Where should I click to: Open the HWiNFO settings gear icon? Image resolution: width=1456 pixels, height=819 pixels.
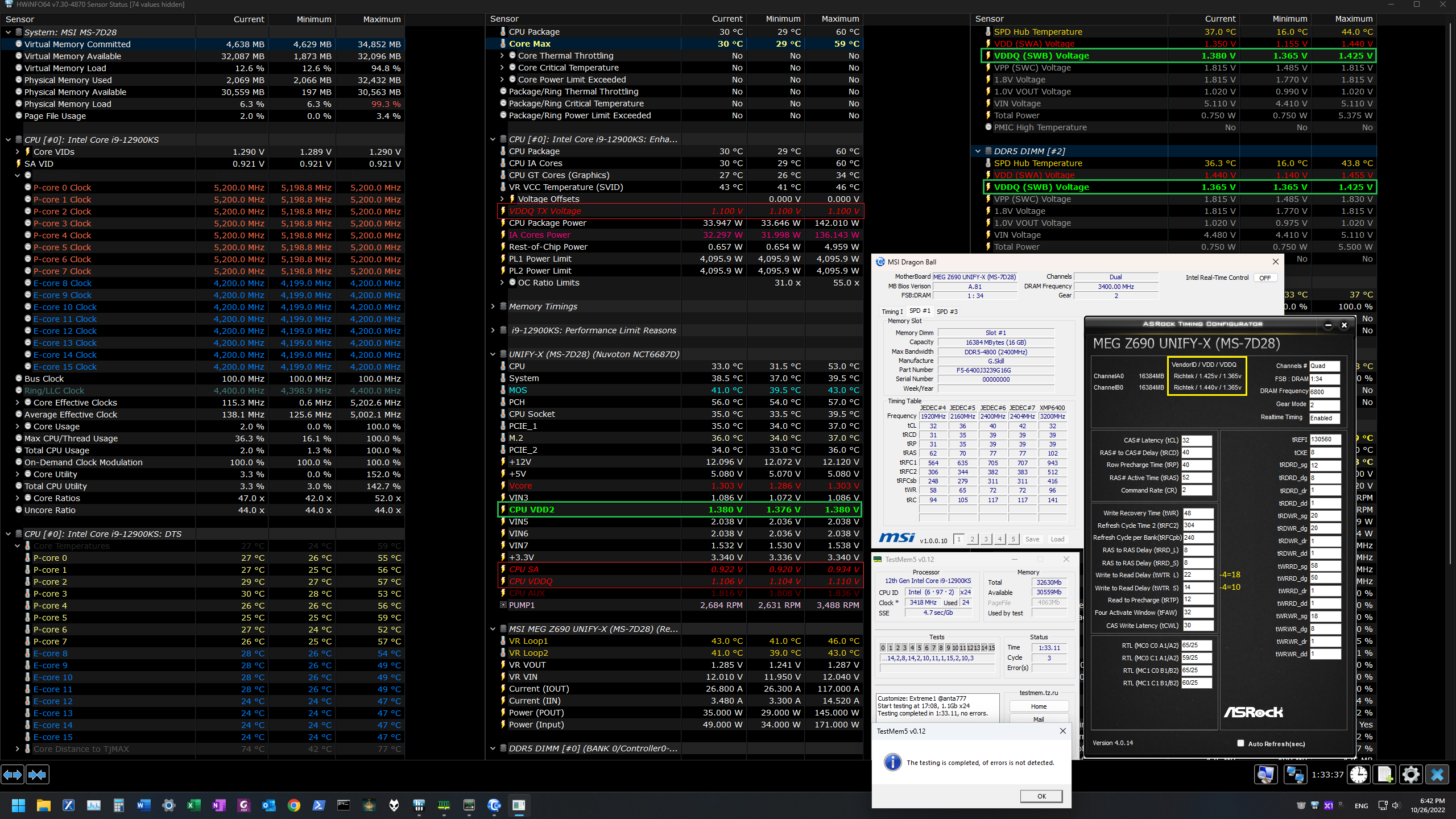tap(1411, 775)
